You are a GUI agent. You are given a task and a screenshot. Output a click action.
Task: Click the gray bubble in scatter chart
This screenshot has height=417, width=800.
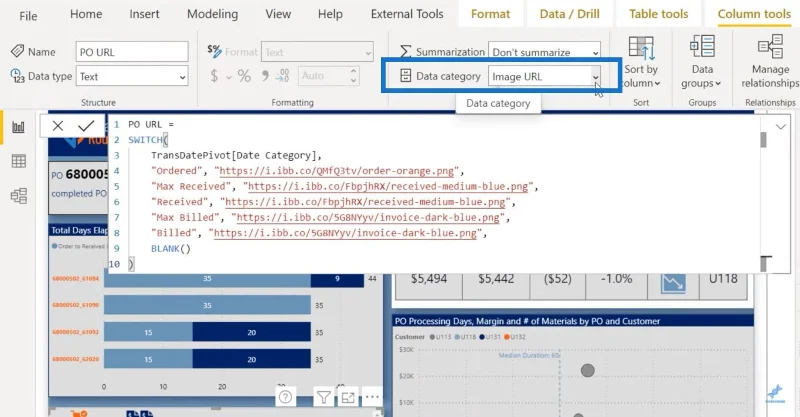tap(588, 370)
